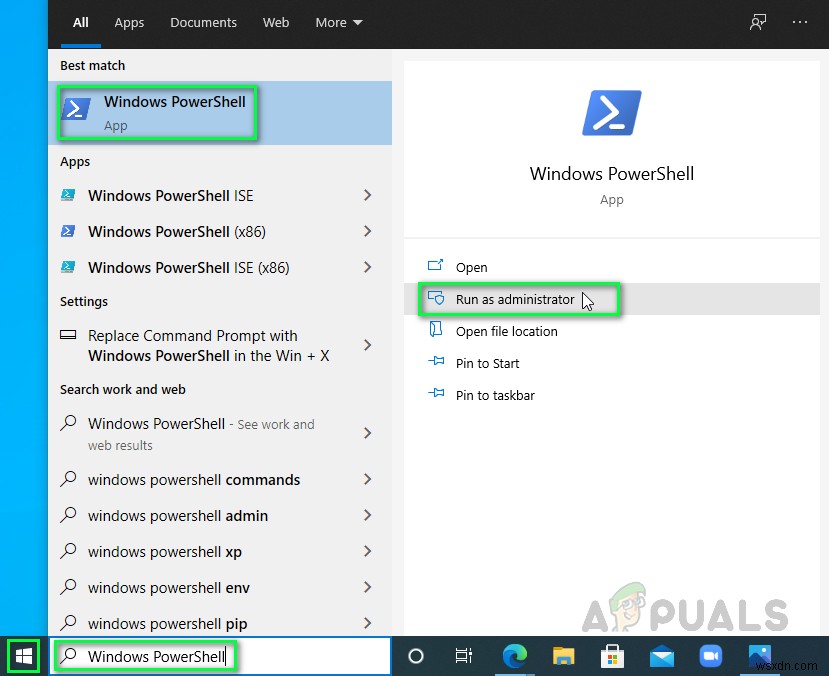This screenshot has height=676, width=829.
Task: Open the Documents search tab
Action: coord(203,22)
